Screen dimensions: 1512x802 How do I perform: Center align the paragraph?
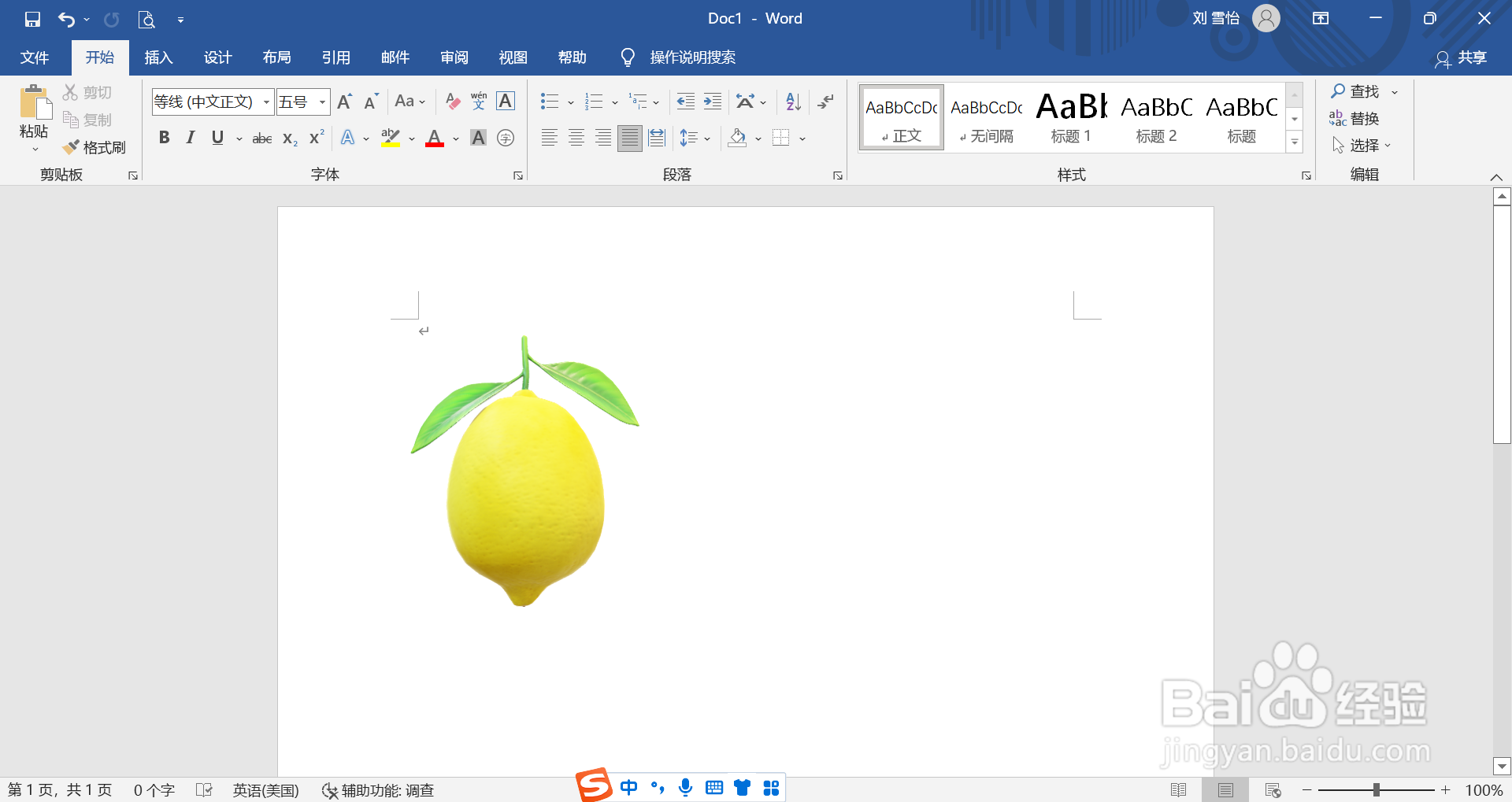click(576, 138)
